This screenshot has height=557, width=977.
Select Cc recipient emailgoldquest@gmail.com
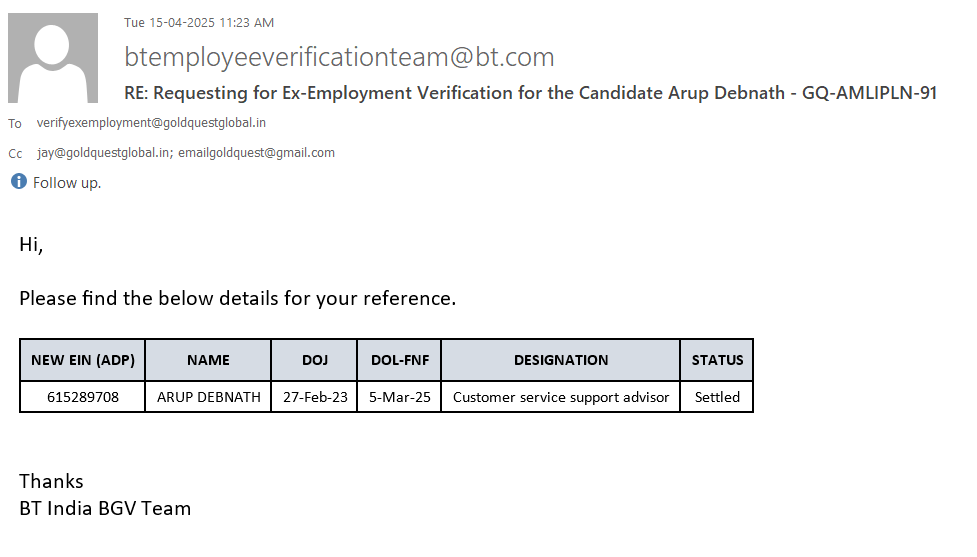point(257,153)
